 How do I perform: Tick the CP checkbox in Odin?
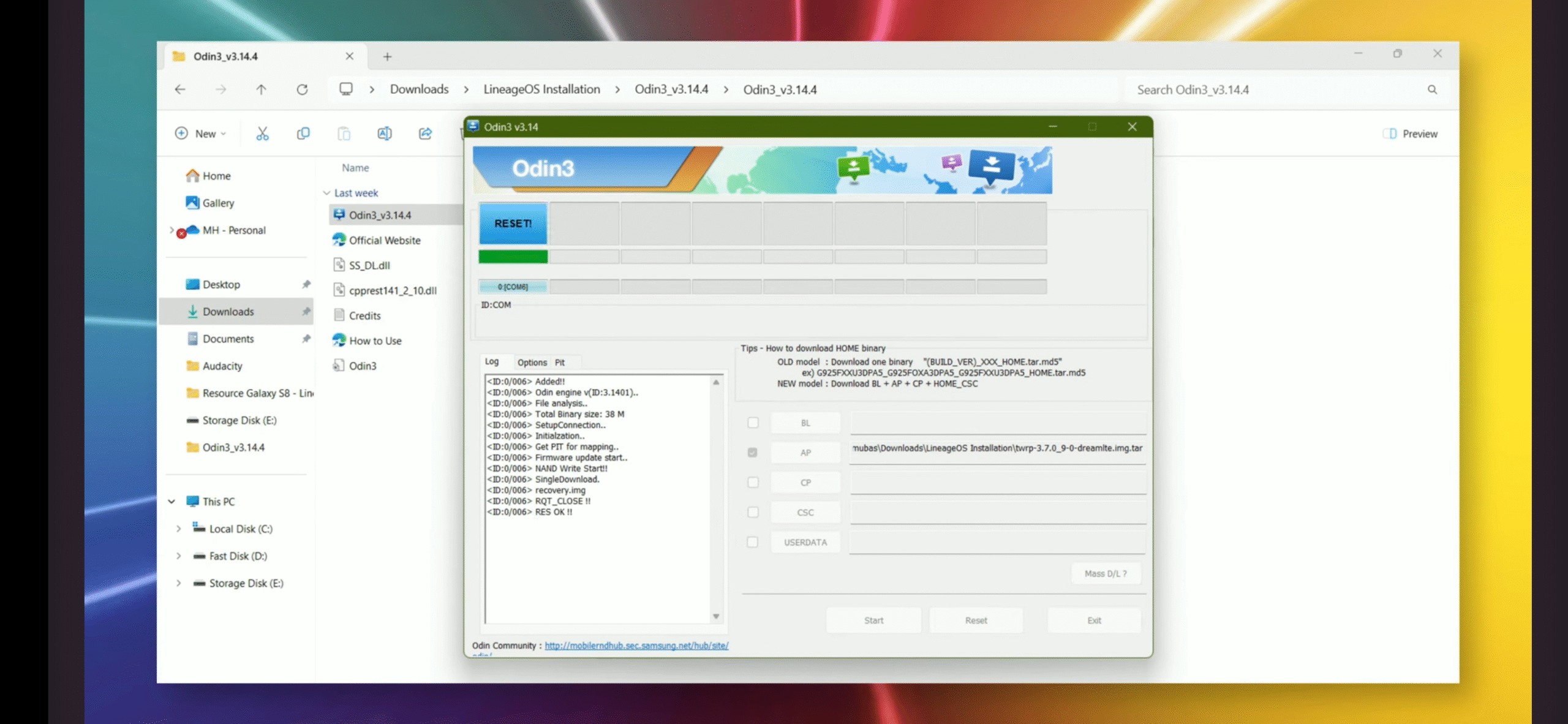click(x=753, y=483)
